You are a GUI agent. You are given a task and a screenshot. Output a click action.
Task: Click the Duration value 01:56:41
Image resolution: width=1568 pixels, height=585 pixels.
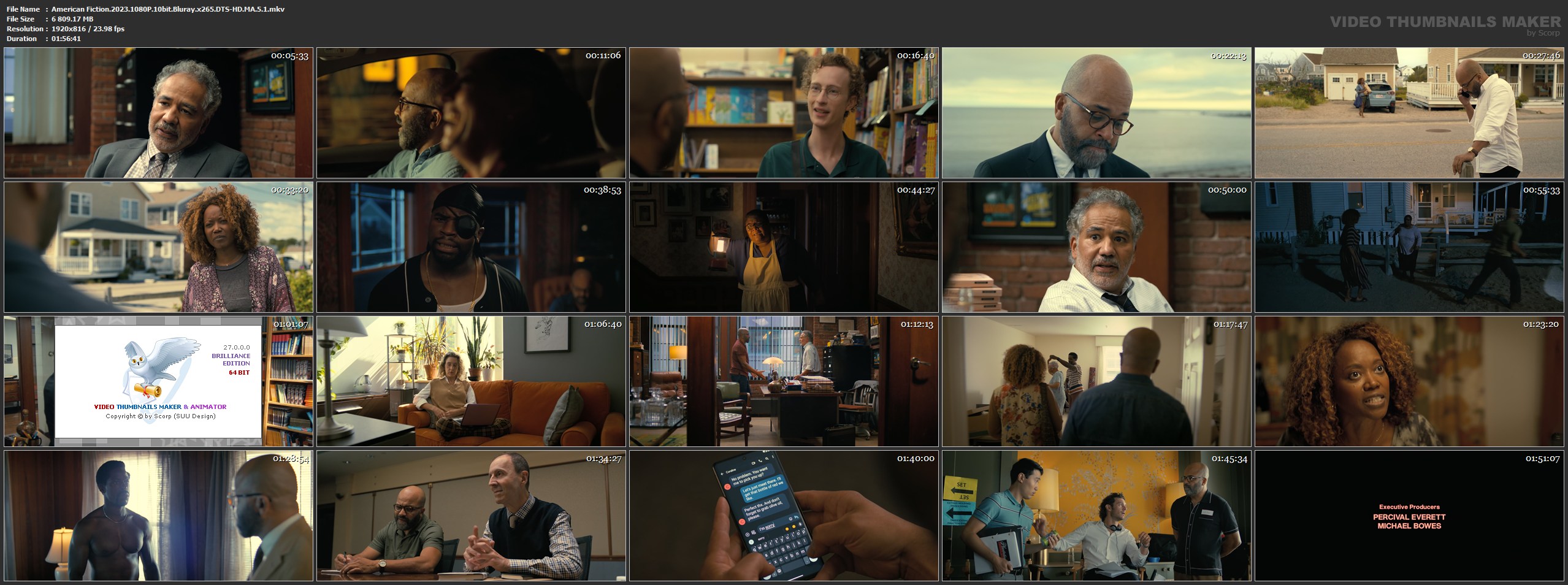(x=66, y=39)
